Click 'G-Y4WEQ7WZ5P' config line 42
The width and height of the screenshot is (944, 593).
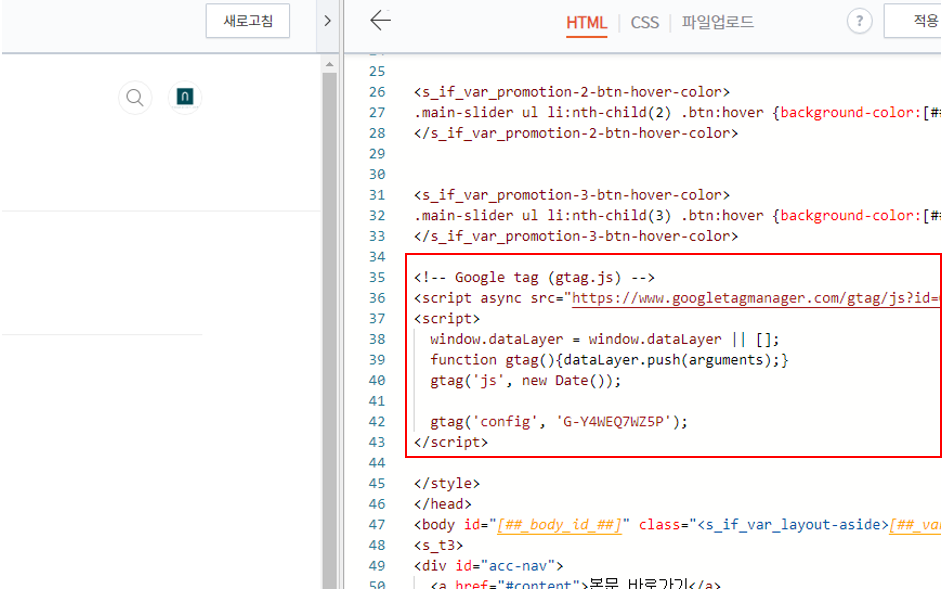coord(559,421)
